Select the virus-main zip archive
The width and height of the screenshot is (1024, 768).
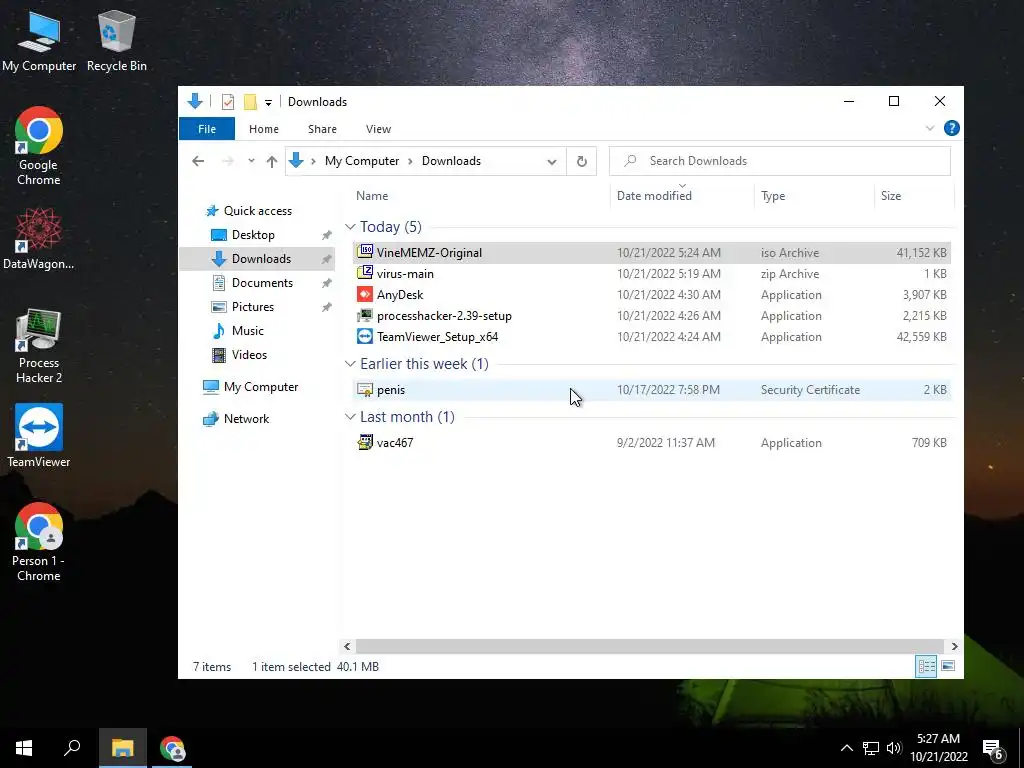[x=651, y=274]
